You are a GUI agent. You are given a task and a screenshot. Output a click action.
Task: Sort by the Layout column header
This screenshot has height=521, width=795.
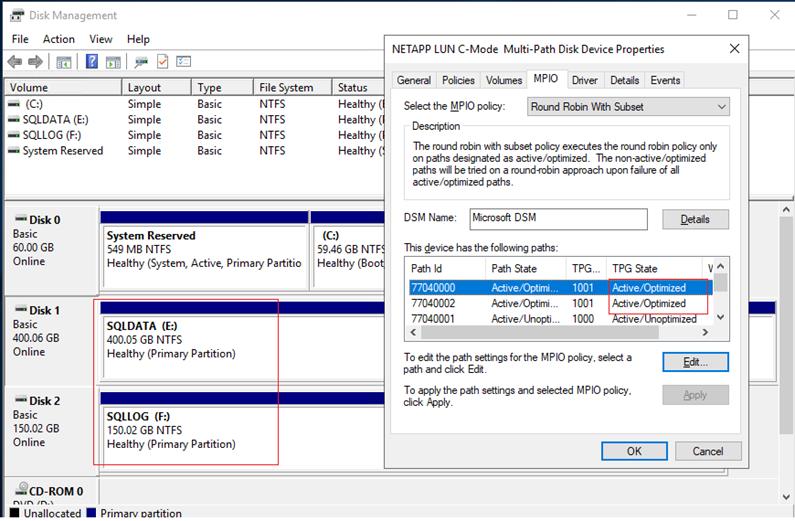157,87
